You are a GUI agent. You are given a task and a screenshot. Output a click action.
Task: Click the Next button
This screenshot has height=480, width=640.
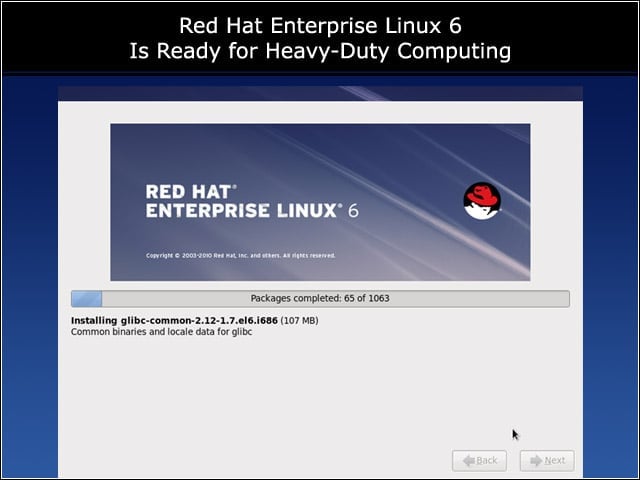pos(547,461)
